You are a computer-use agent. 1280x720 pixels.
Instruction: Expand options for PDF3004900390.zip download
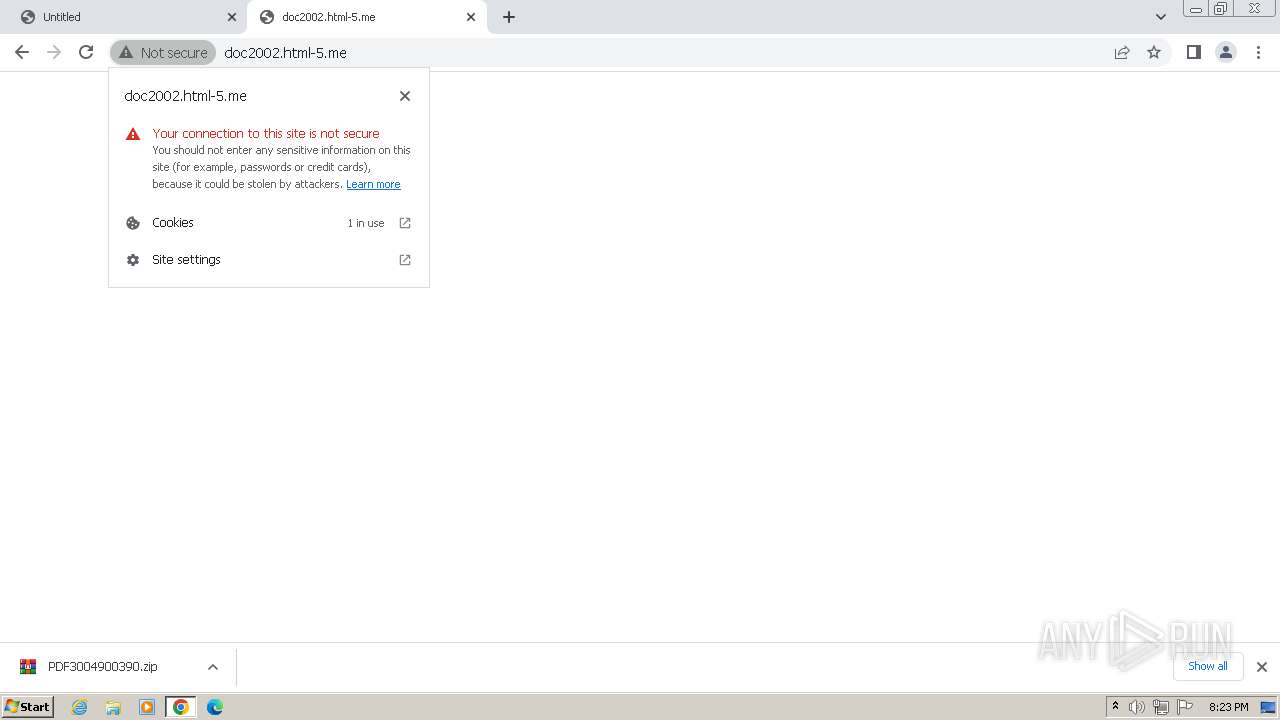click(212, 667)
